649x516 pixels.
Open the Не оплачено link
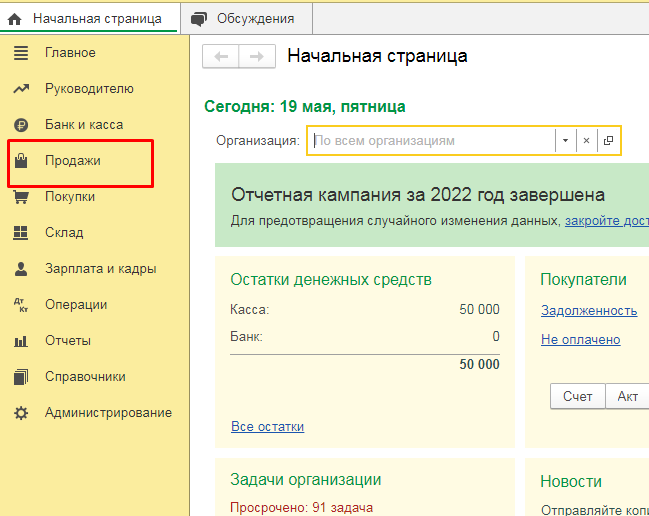[x=581, y=340]
